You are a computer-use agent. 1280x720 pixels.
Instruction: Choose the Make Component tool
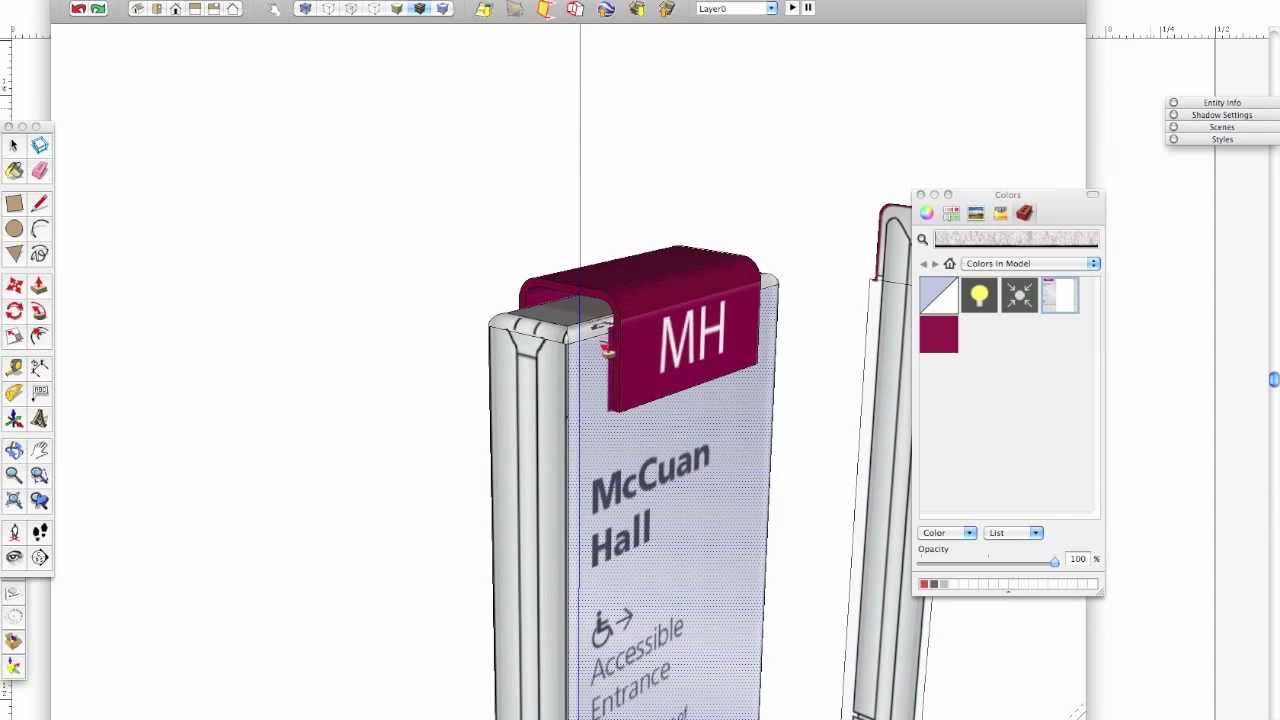click(39, 146)
